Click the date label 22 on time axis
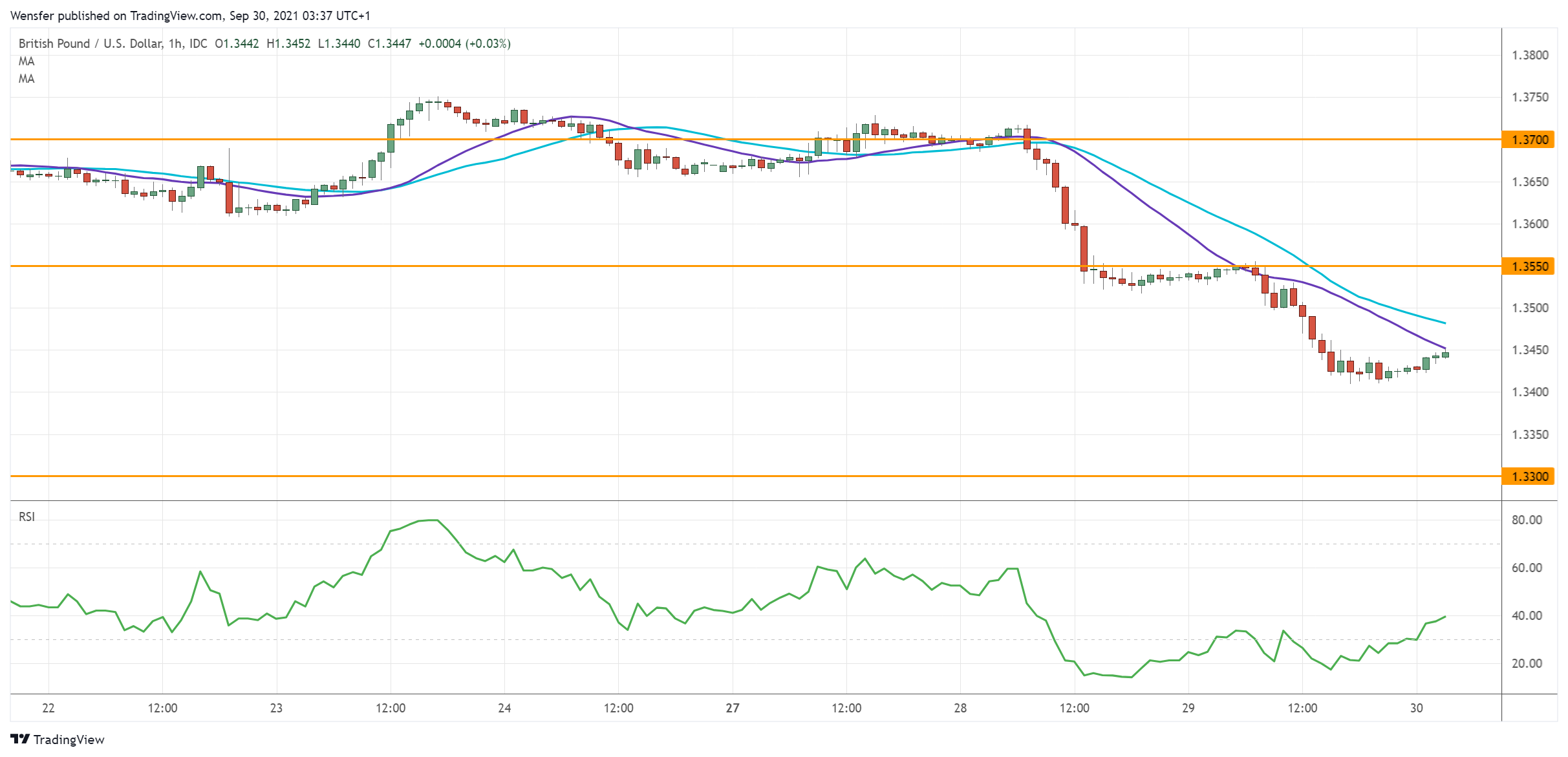The height and width of the screenshot is (757, 1568). click(48, 708)
